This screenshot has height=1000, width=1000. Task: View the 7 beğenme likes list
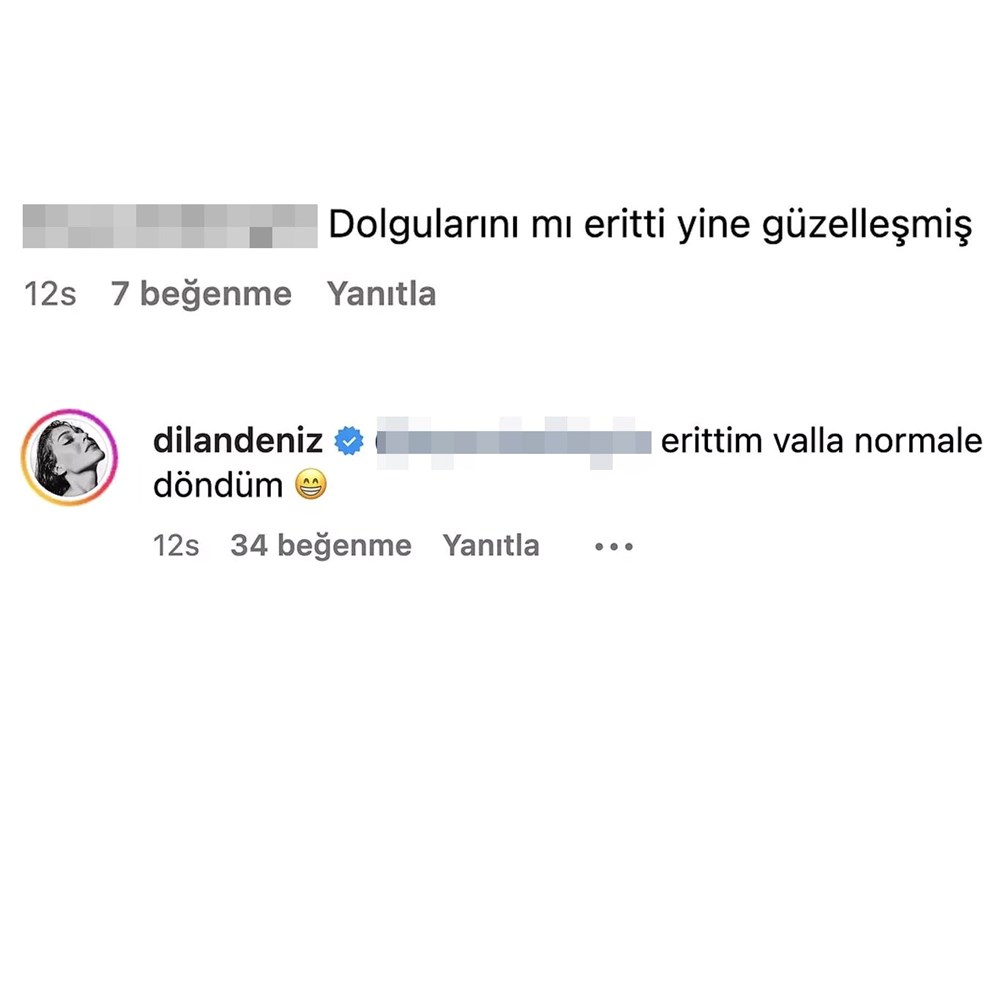tap(201, 294)
